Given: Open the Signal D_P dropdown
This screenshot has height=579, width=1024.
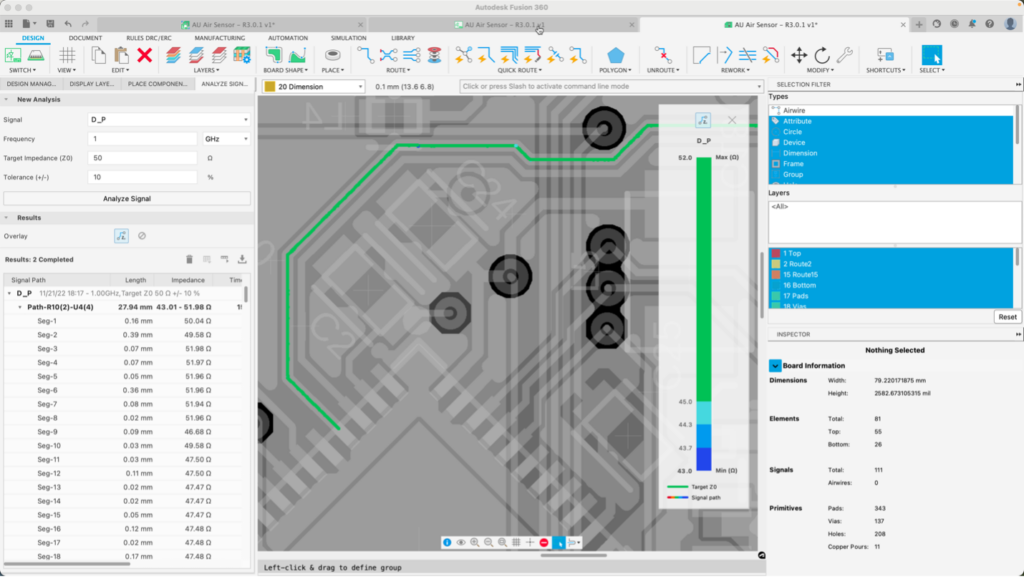Looking at the screenshot, I should click(168, 119).
